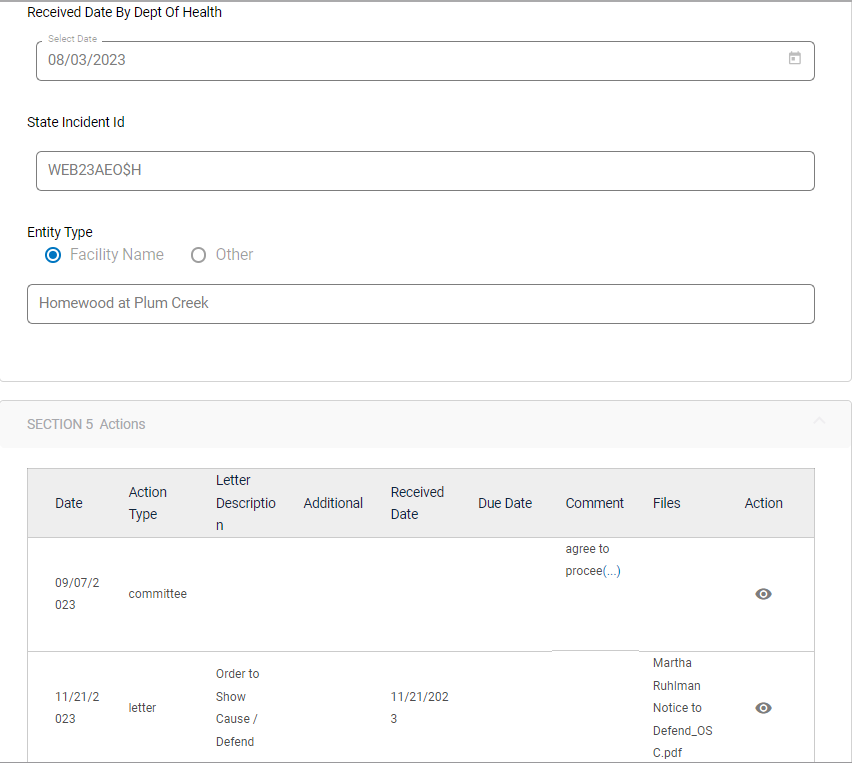The image size is (852, 763).
Task: Click the Comment column header
Action: (x=594, y=503)
